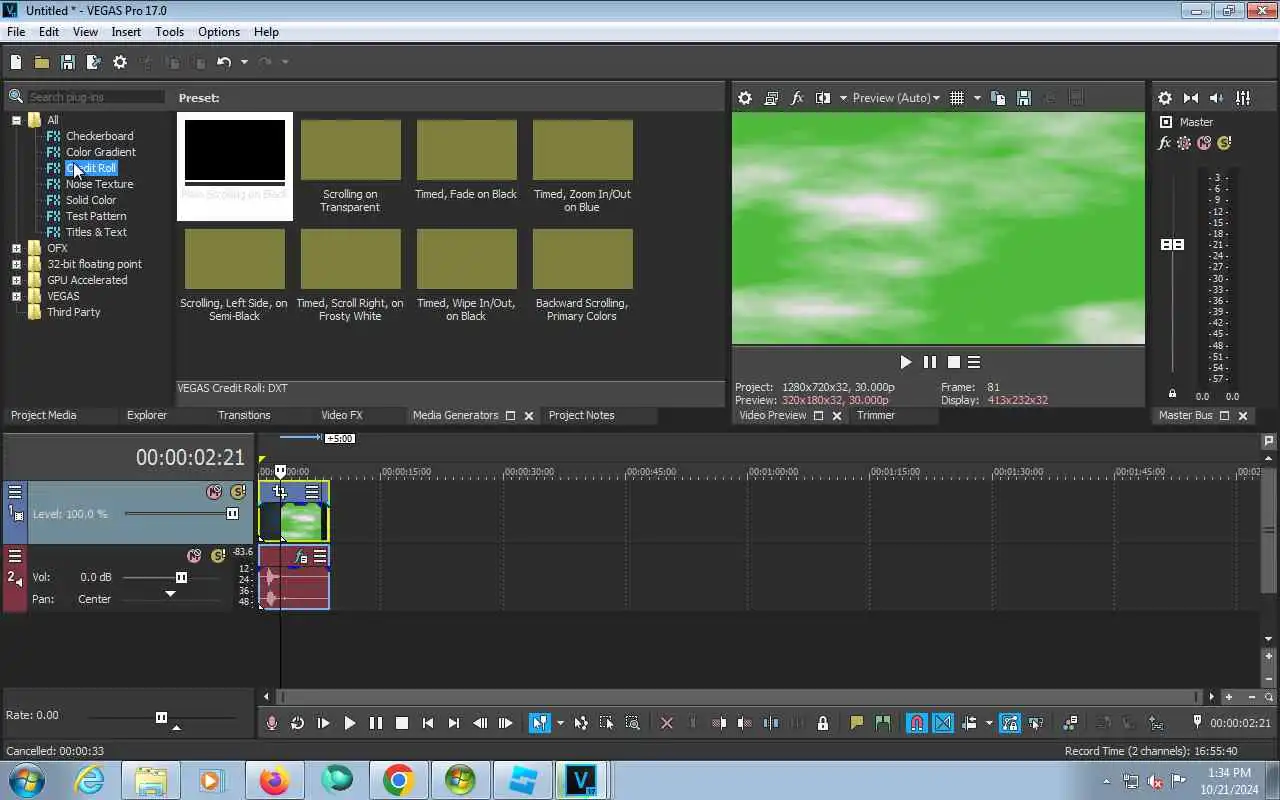
Task: Stop the Video Preview playback
Action: (954, 362)
